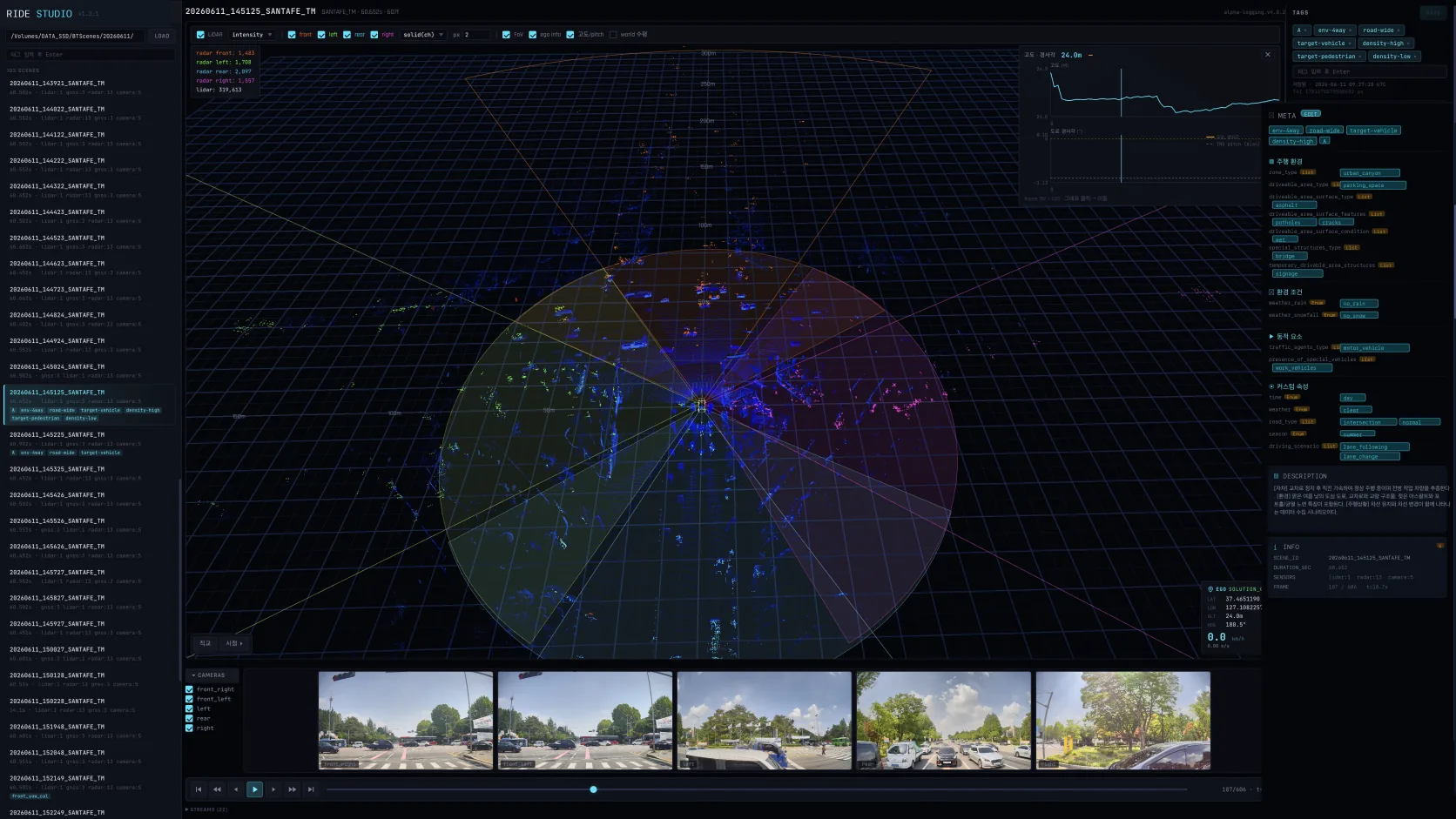The image size is (1456, 819).
Task: Click the intersection road_type value
Action: (x=1367, y=422)
